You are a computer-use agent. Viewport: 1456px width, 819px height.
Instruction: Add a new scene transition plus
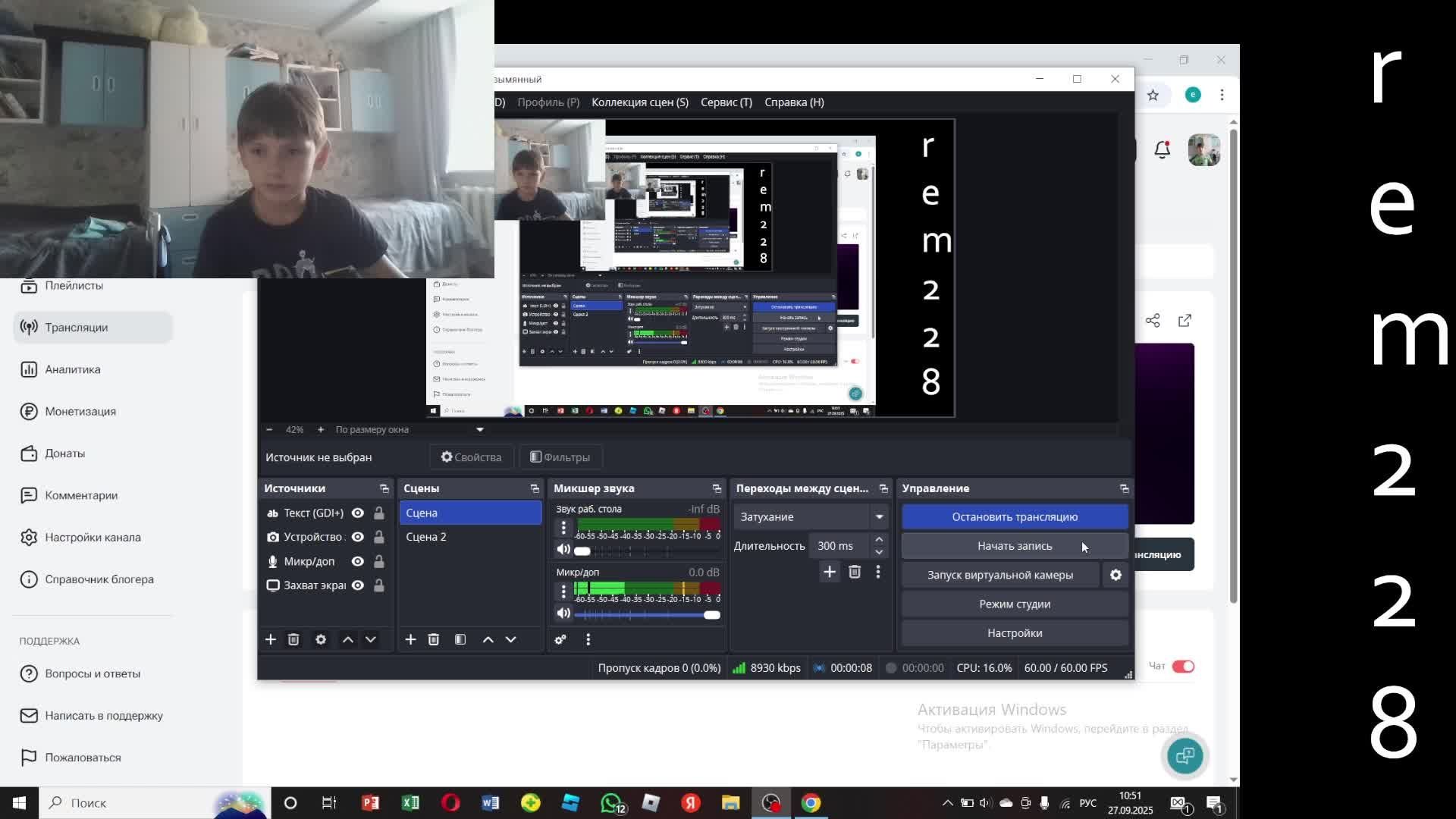[830, 573]
